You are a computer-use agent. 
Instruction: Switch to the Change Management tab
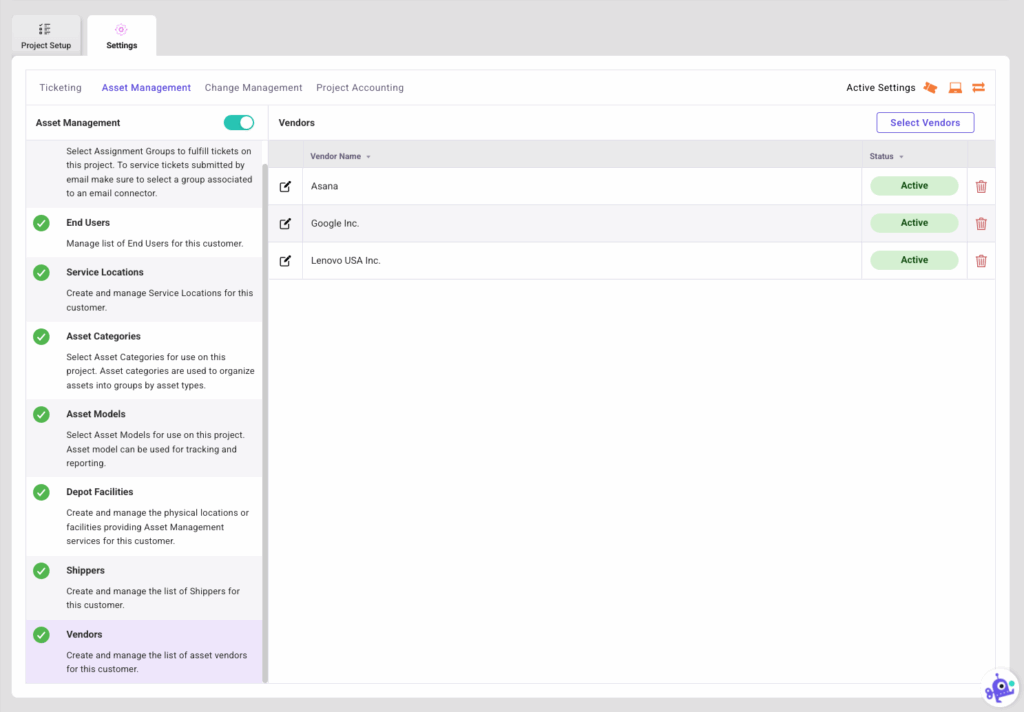click(253, 87)
